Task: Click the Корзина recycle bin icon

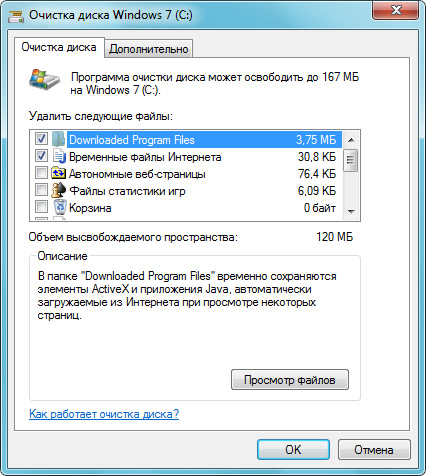Action: coord(60,207)
